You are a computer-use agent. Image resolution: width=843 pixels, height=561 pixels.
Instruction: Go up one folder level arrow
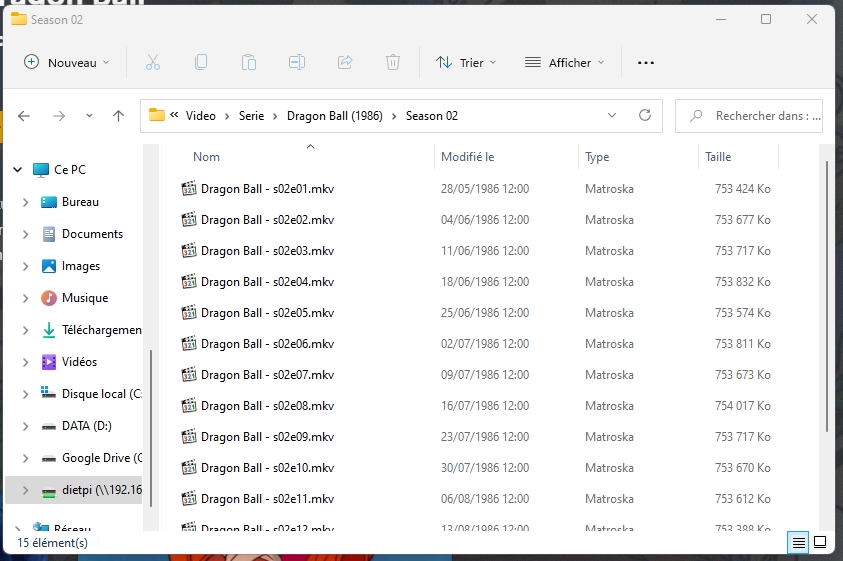(118, 116)
